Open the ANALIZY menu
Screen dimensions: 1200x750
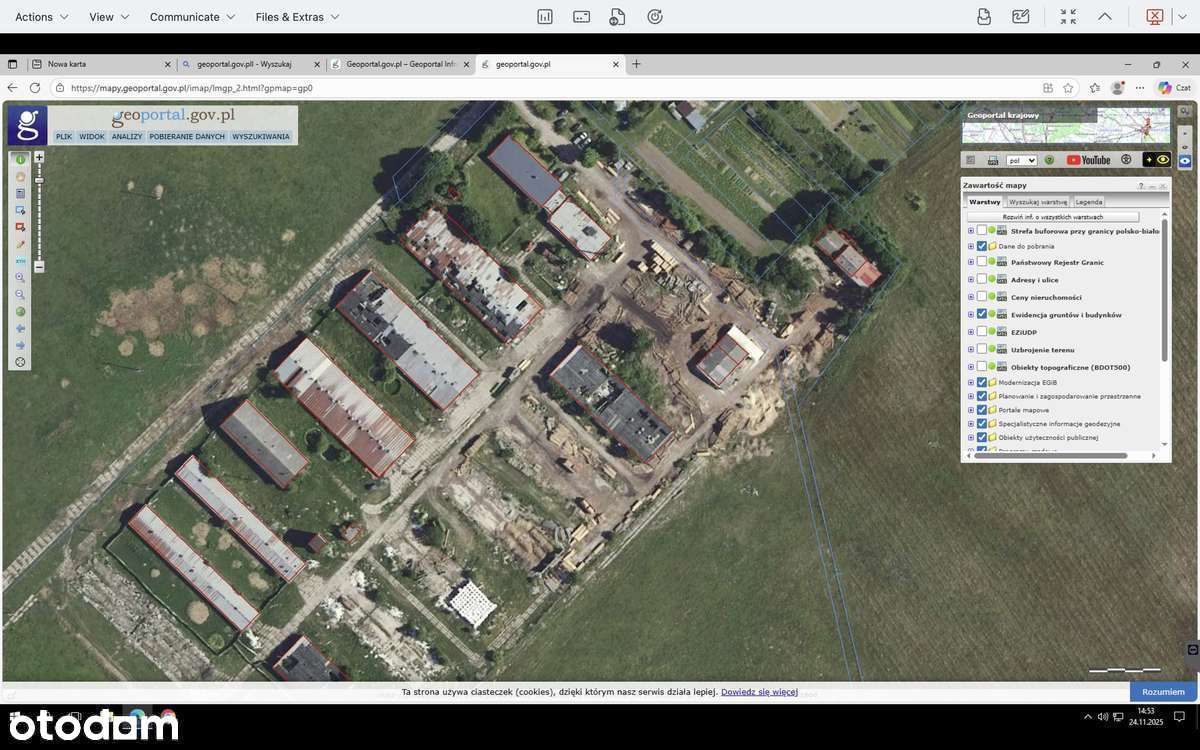(x=127, y=137)
